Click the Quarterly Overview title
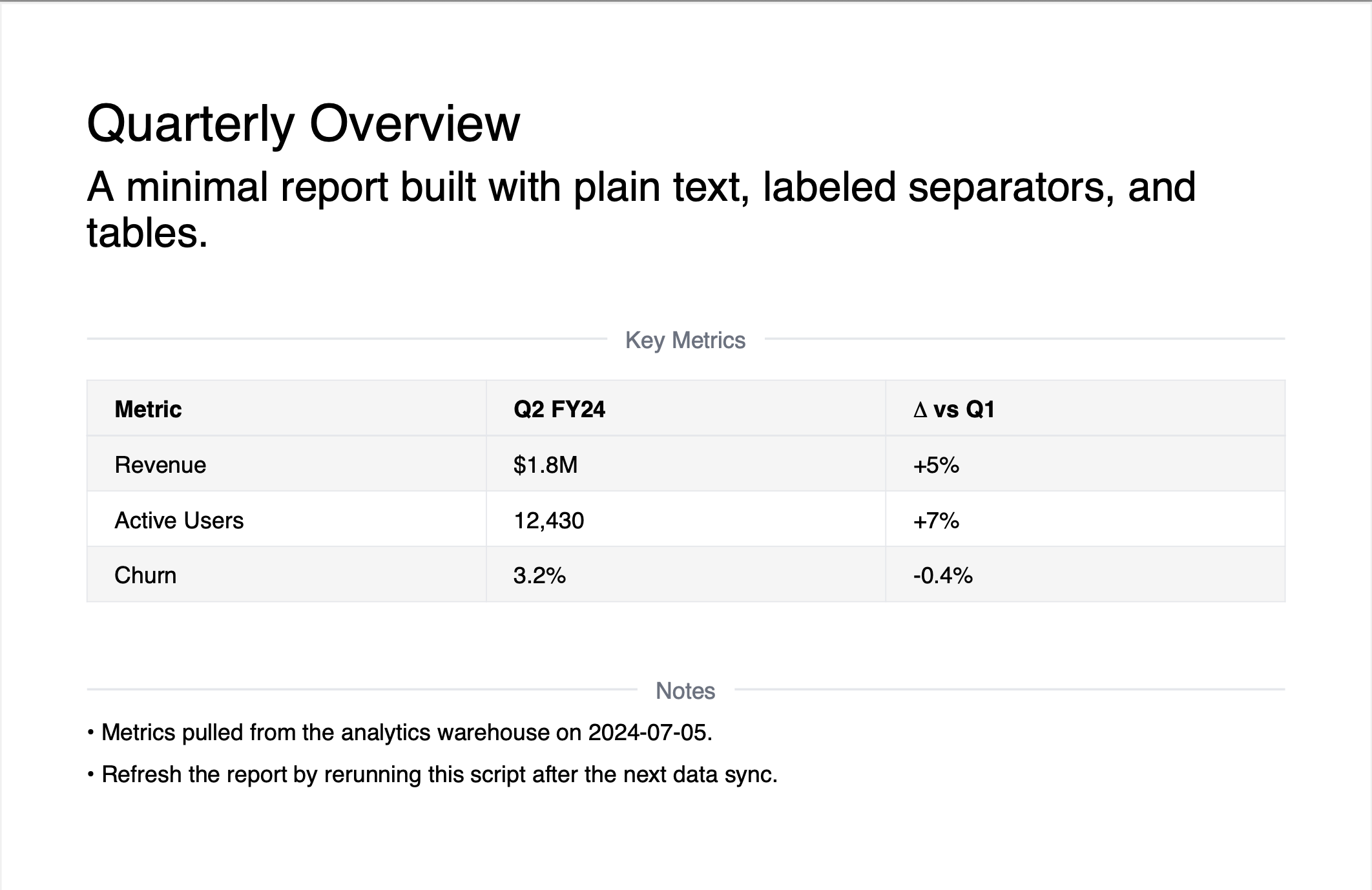 tap(303, 123)
